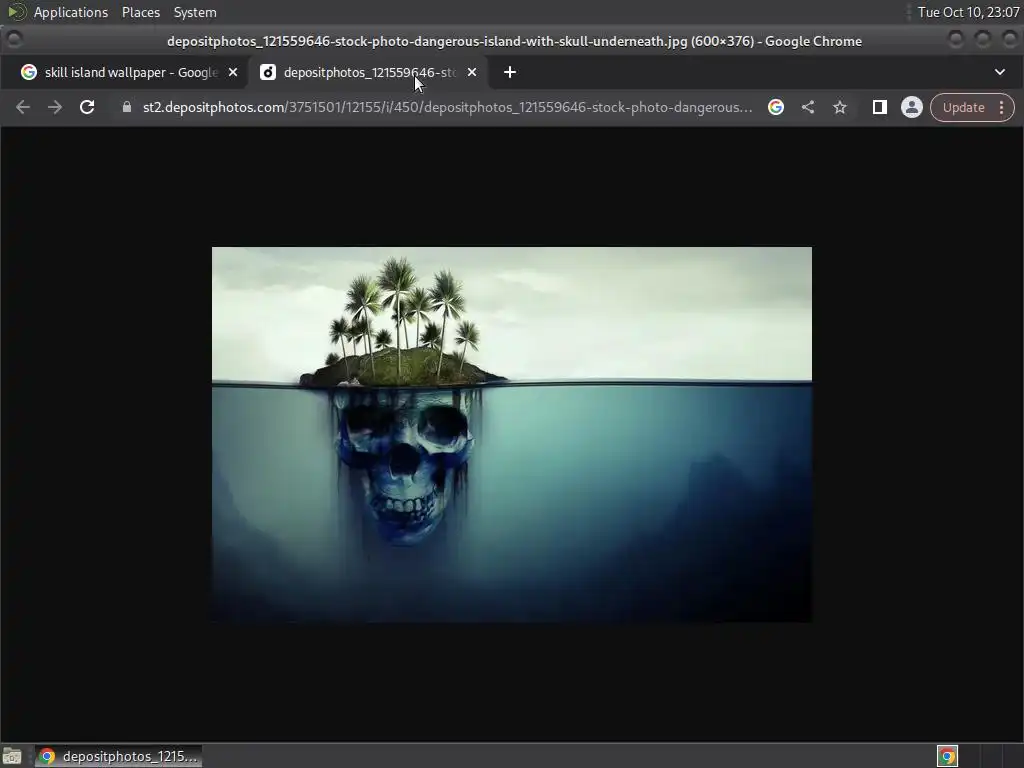Go forward with the forward arrow
Screen dimensions: 1024x768
(55, 107)
